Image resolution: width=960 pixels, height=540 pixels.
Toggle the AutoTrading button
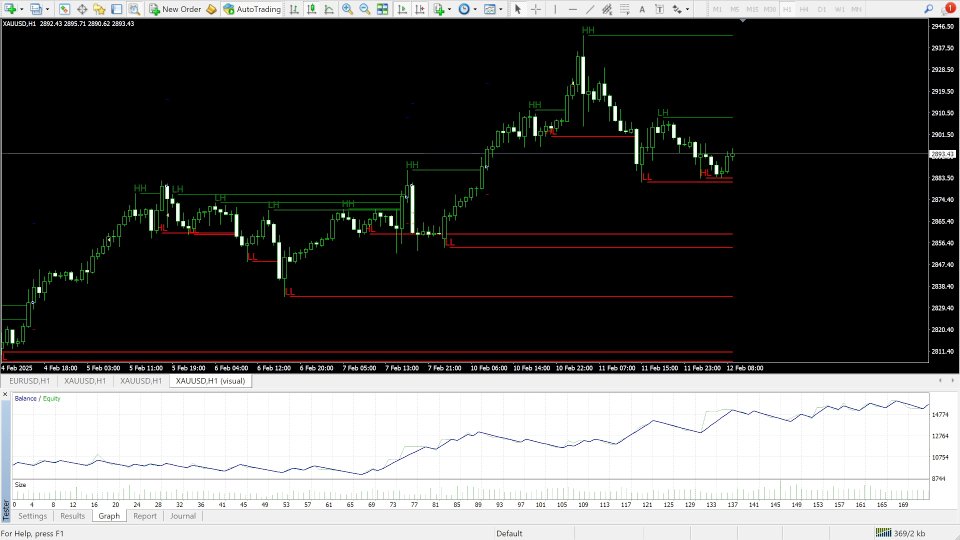(252, 9)
